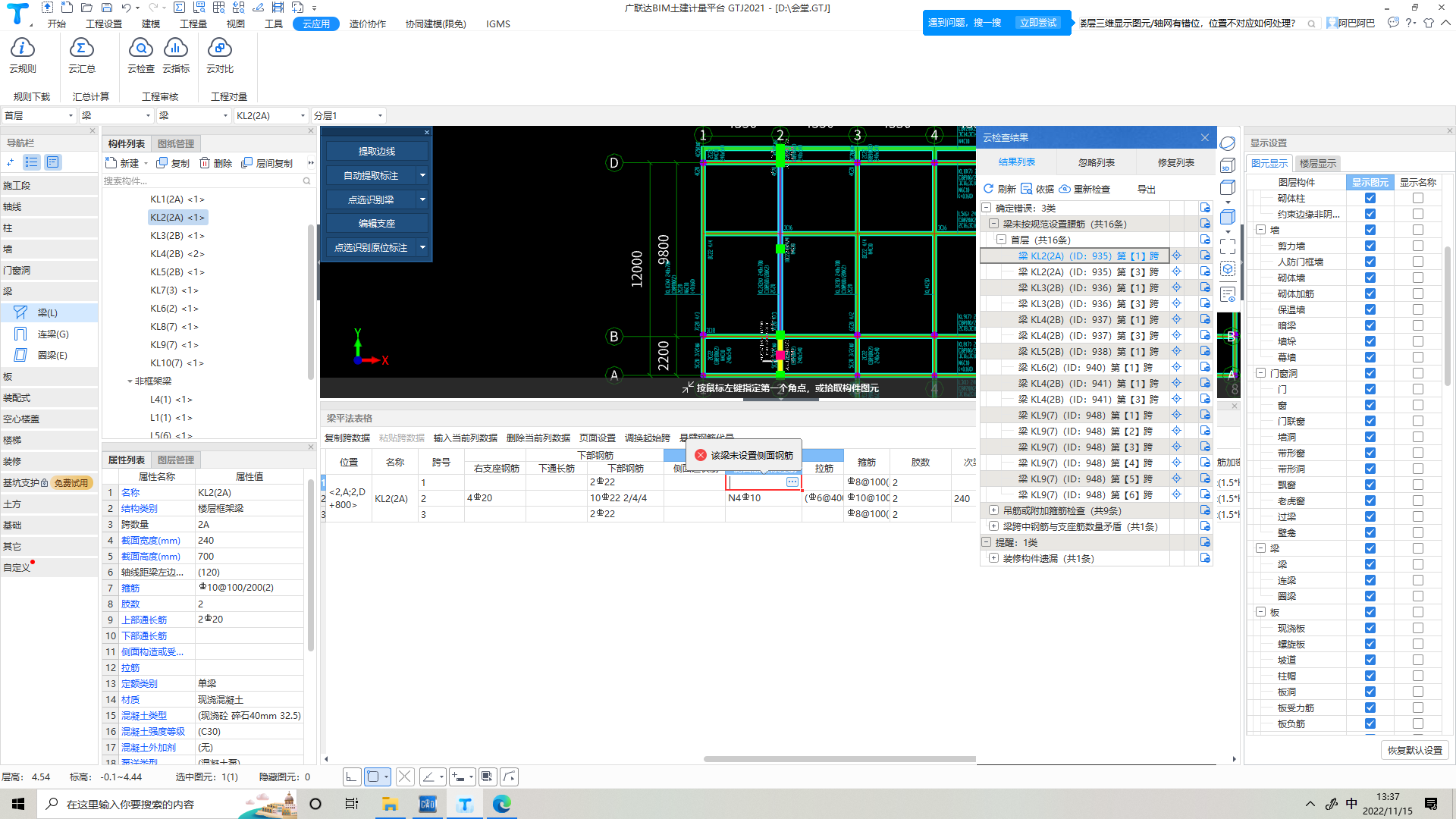Screen dimensions: 1456x819
Task: Uncheck 显示图元 for 门联窗
Action: tap(1370, 421)
